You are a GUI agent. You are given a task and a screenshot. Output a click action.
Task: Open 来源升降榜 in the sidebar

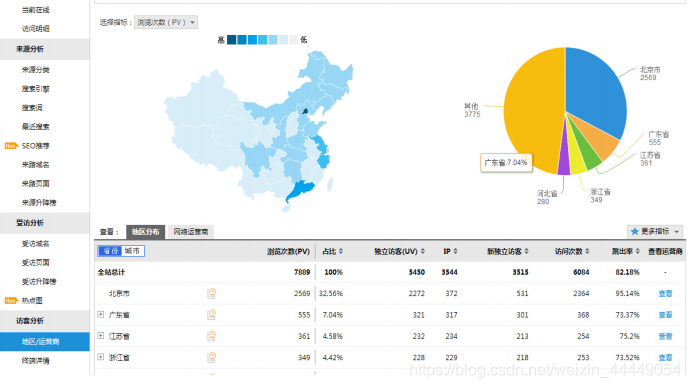coord(39,203)
